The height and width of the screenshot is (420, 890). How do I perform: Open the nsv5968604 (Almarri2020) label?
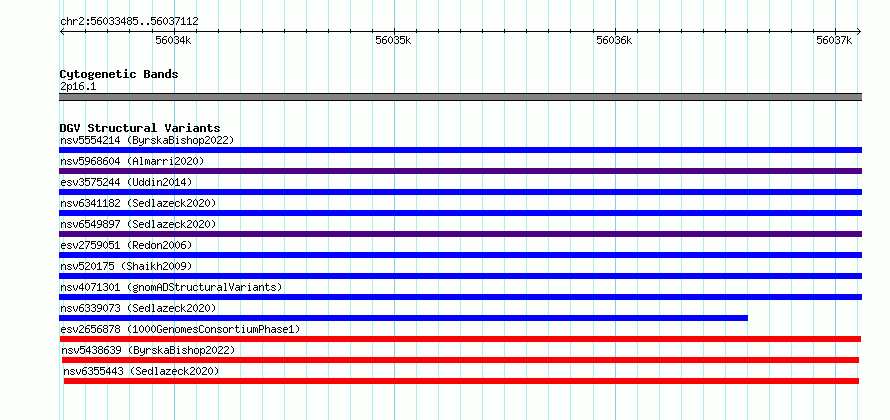tap(132, 161)
